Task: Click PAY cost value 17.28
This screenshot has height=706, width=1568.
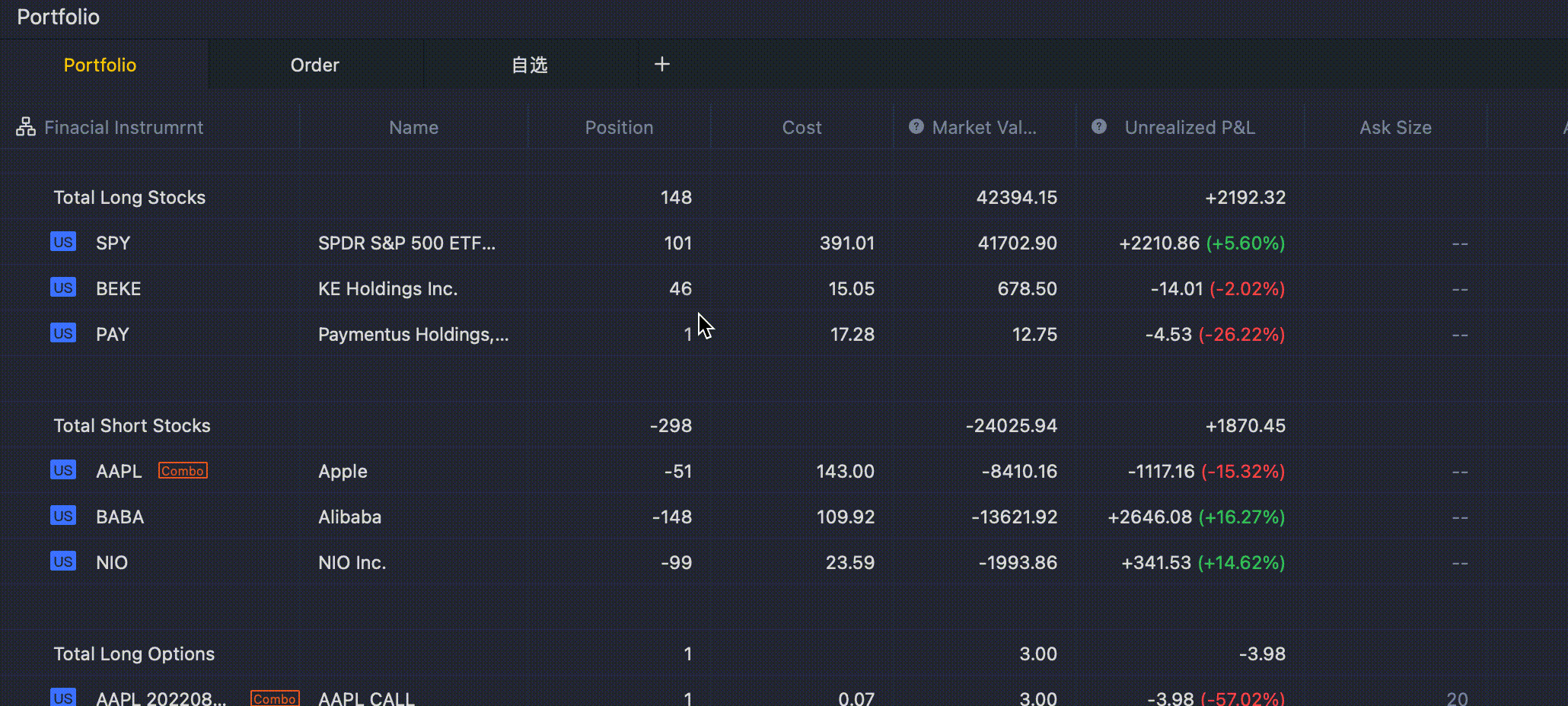Action: [852, 334]
